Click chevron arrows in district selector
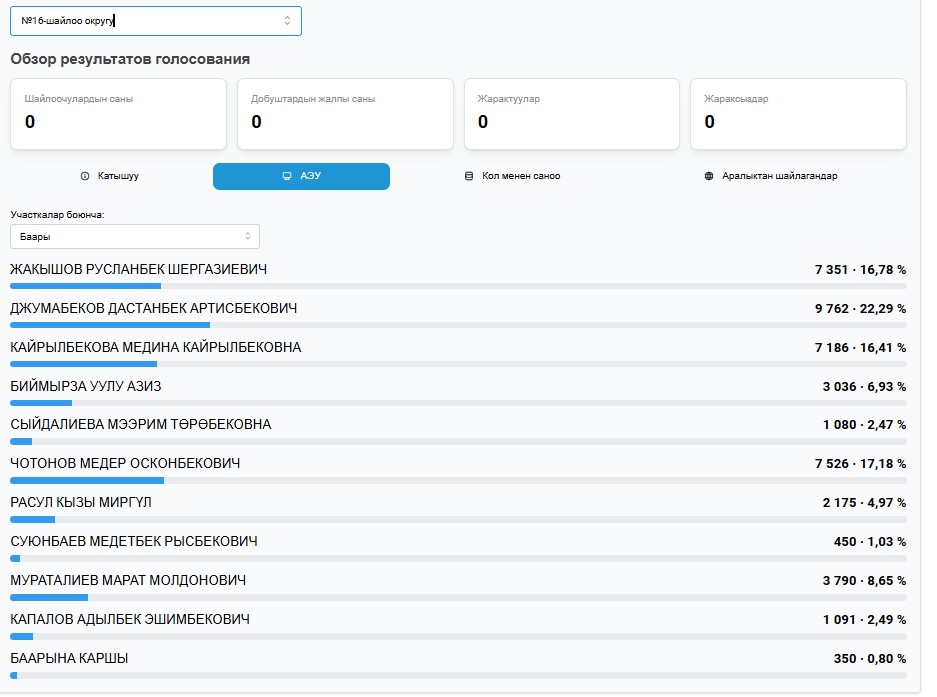Screen dimensions: 937x697 click(288, 21)
